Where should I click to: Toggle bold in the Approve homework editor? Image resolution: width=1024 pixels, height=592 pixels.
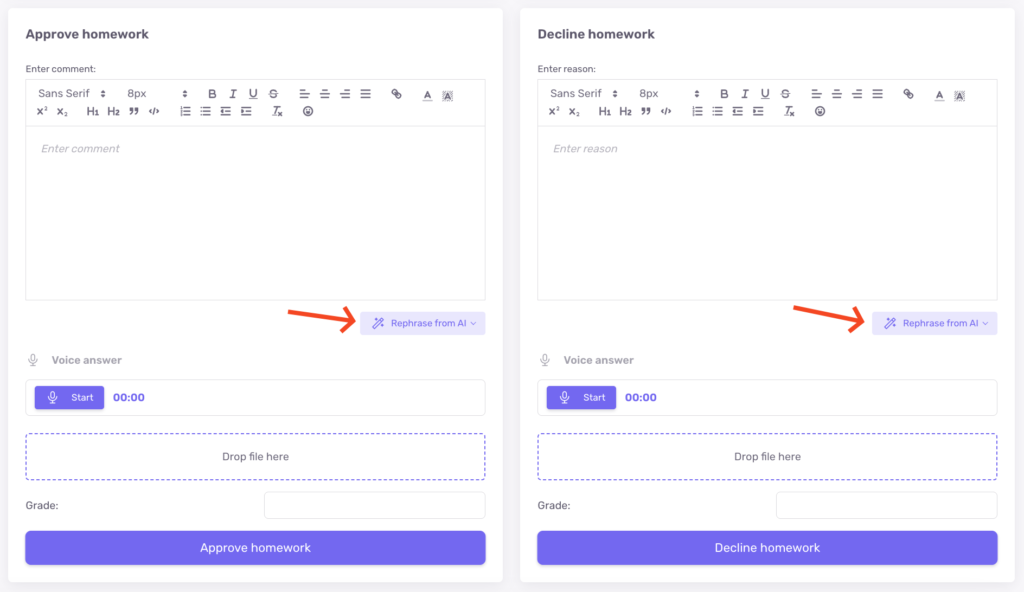point(212,94)
